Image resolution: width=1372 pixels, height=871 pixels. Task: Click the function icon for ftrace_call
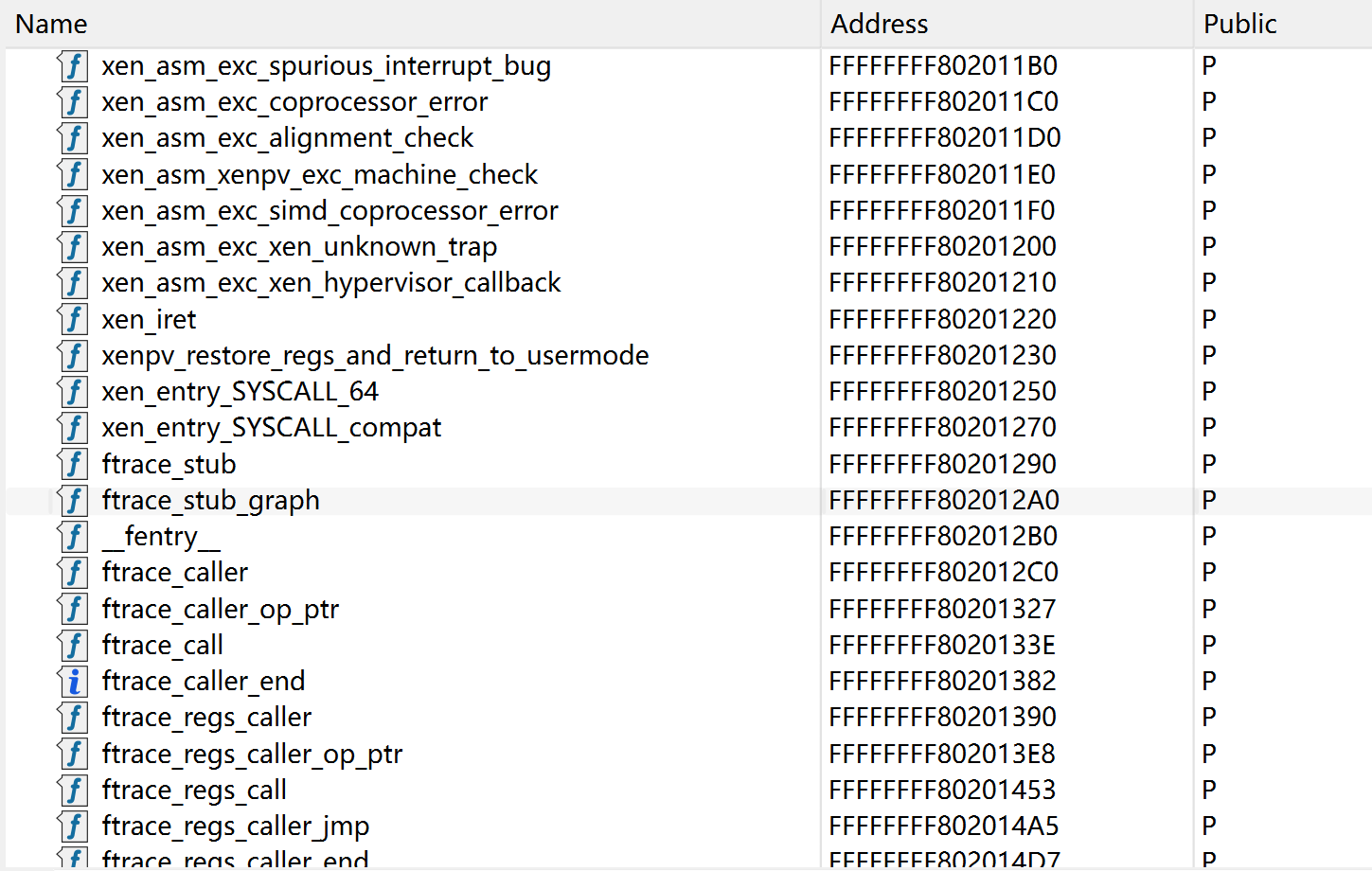73,646
